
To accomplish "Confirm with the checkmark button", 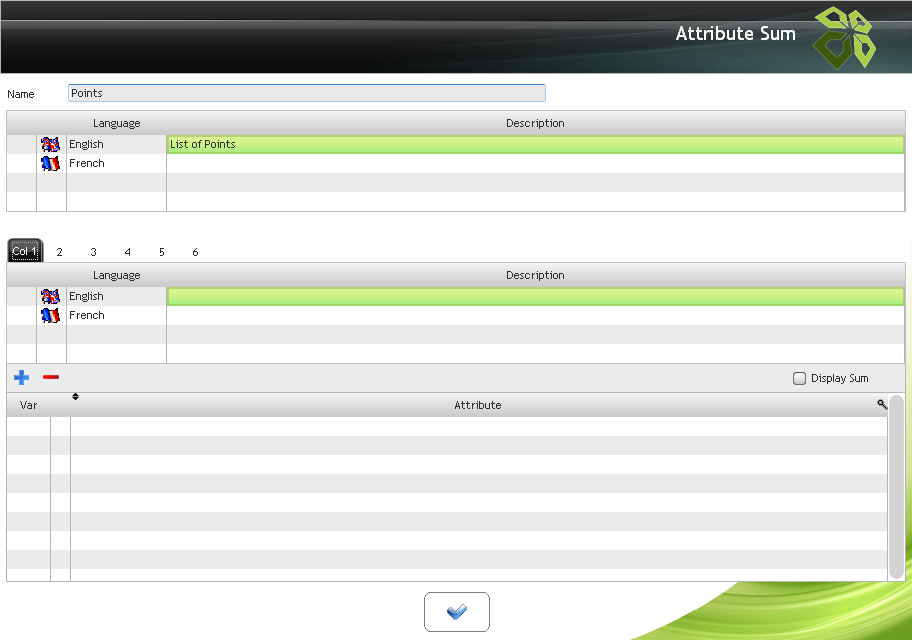I will (x=457, y=612).
